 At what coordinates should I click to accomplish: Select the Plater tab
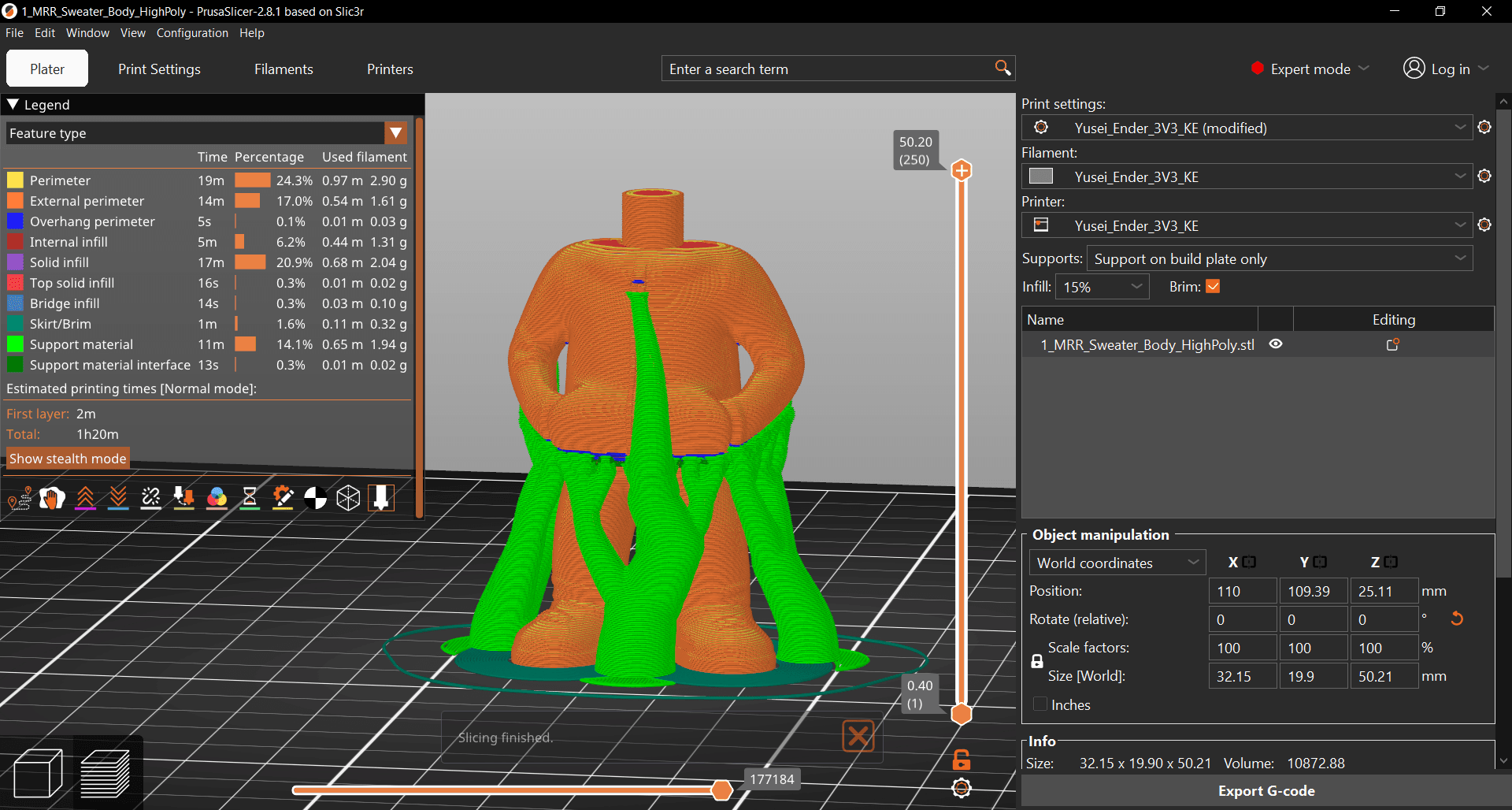pyautogui.click(x=47, y=69)
